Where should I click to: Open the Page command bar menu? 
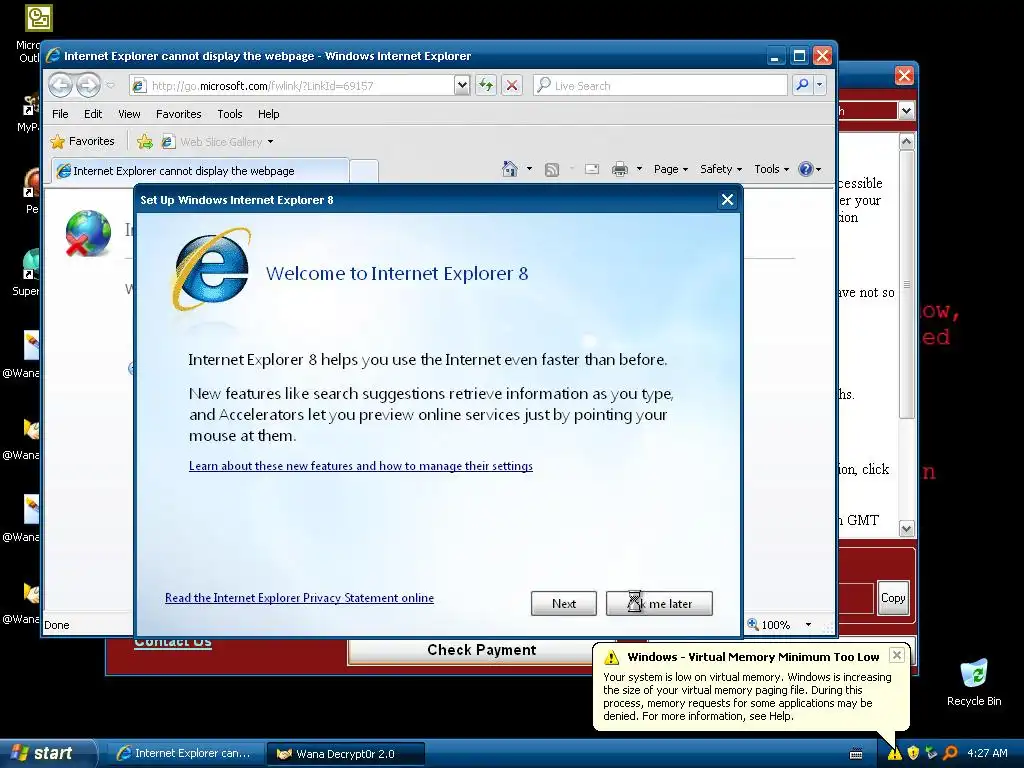[x=671, y=169]
